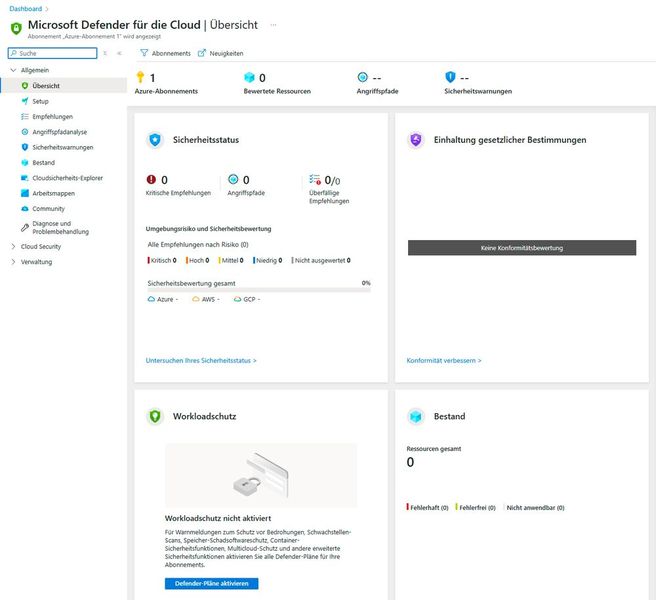Click in the Suche search field
The width and height of the screenshot is (656, 600).
[x=53, y=53]
